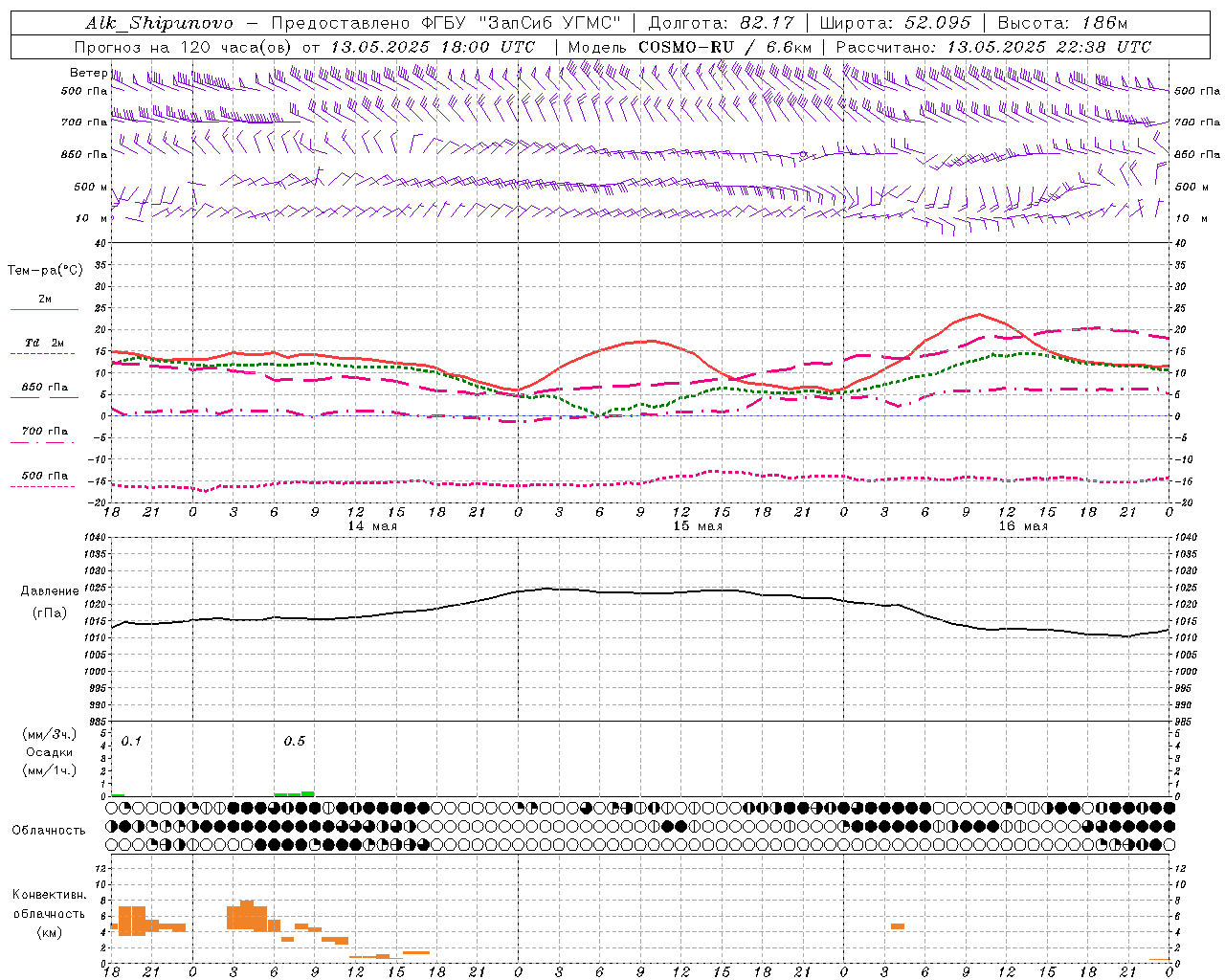Select the provider text ФГБУ "ЗапСиб УГМС"
The height and width of the screenshot is (980, 1225).
pyautogui.click(x=520, y=23)
